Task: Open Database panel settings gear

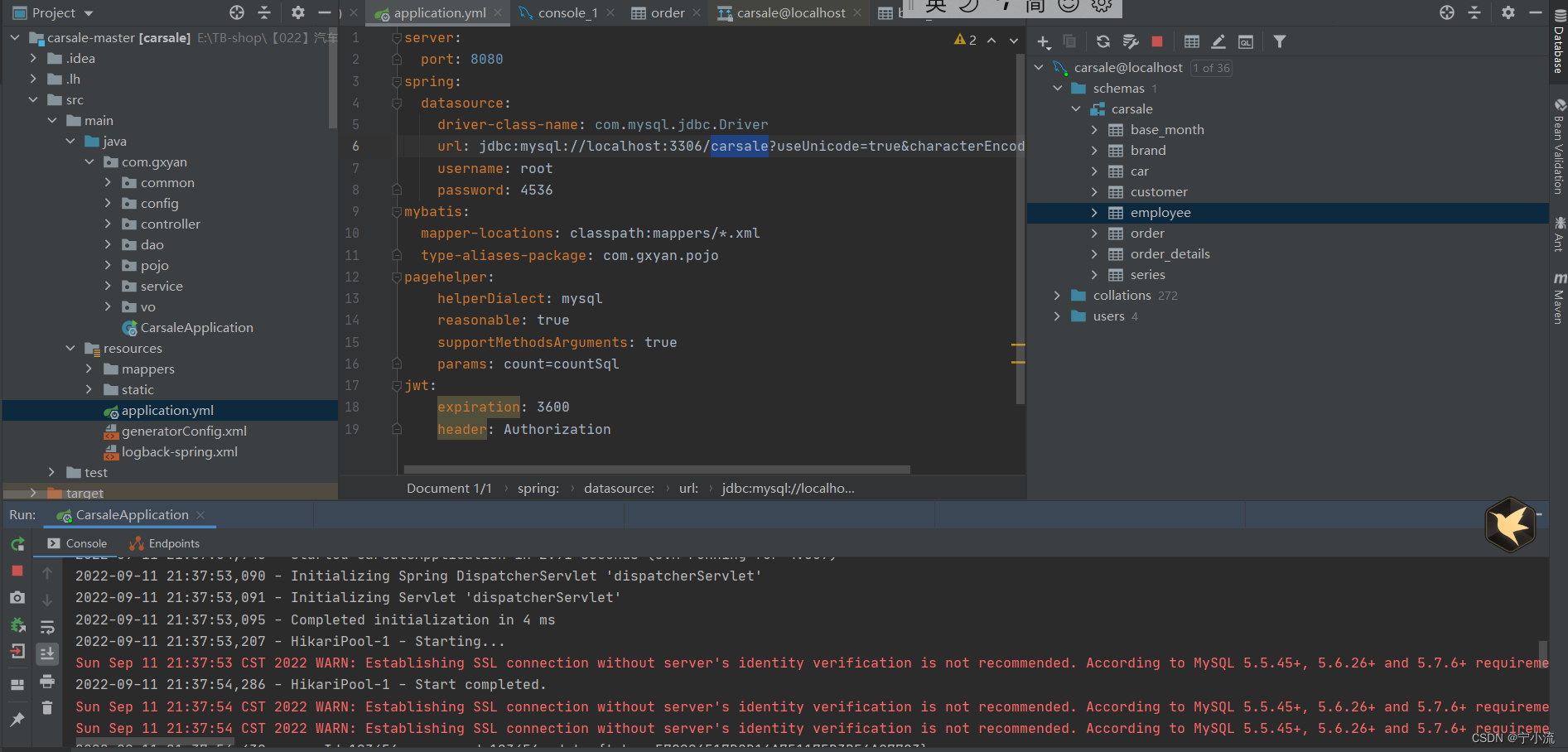Action: [1508, 12]
